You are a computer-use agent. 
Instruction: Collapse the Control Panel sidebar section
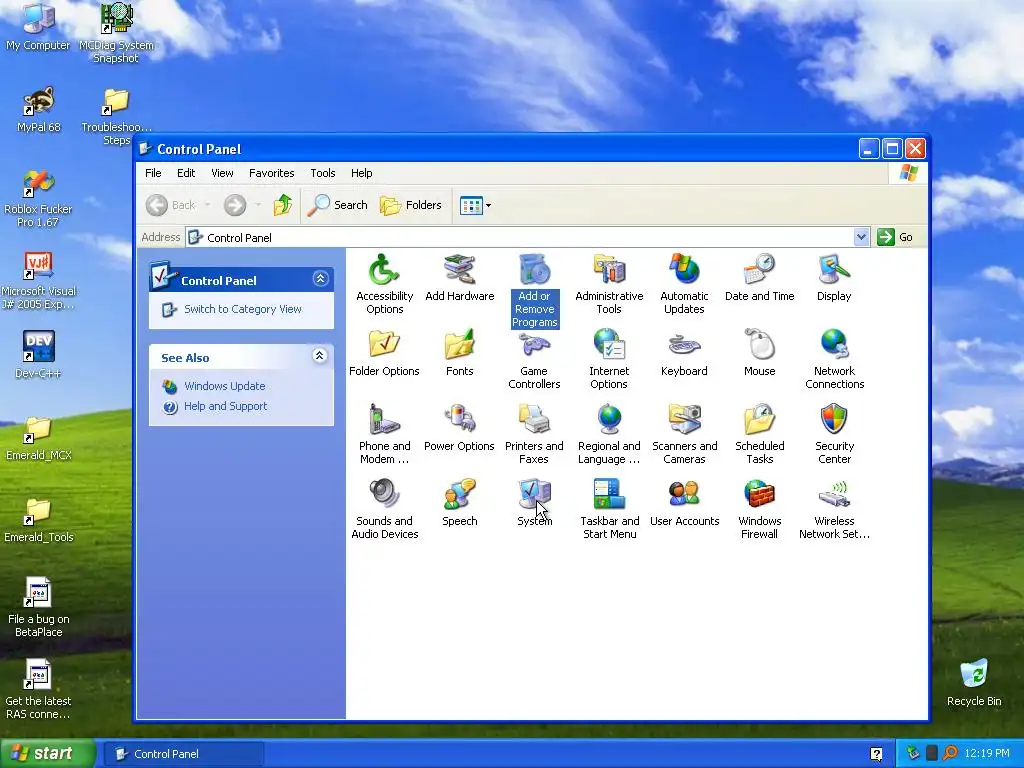320,279
